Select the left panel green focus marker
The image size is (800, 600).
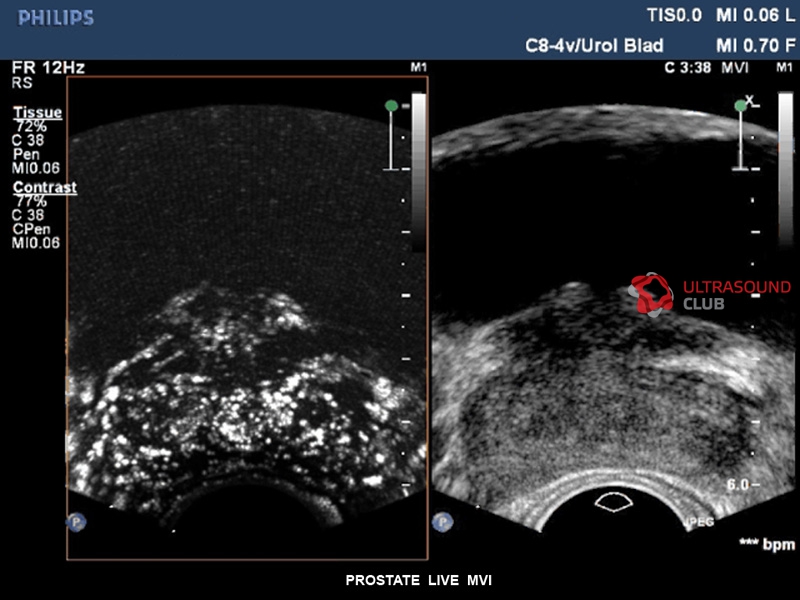[x=391, y=106]
